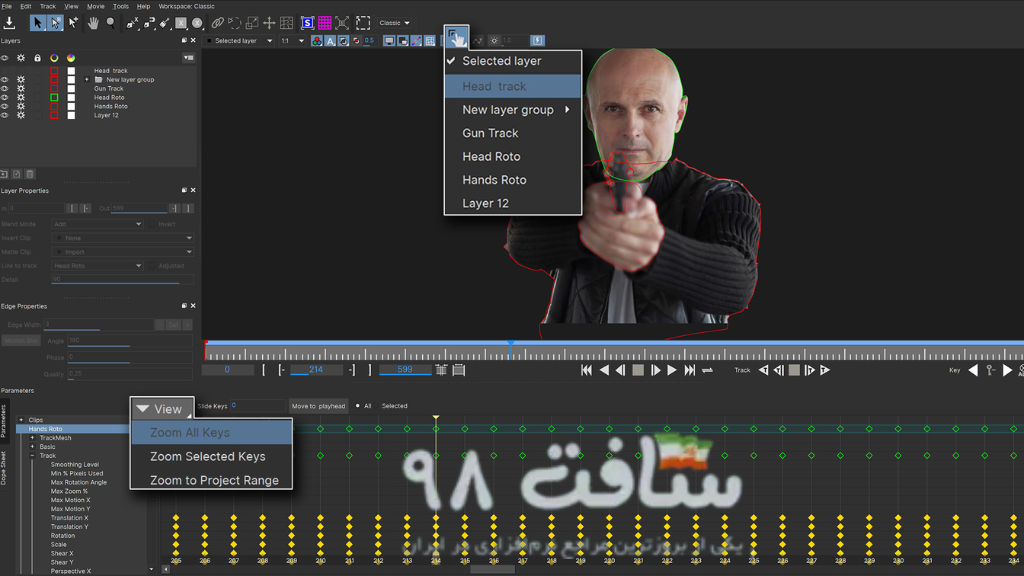Click Track Backwards button
The width and height of the screenshot is (1024, 576).
click(763, 370)
